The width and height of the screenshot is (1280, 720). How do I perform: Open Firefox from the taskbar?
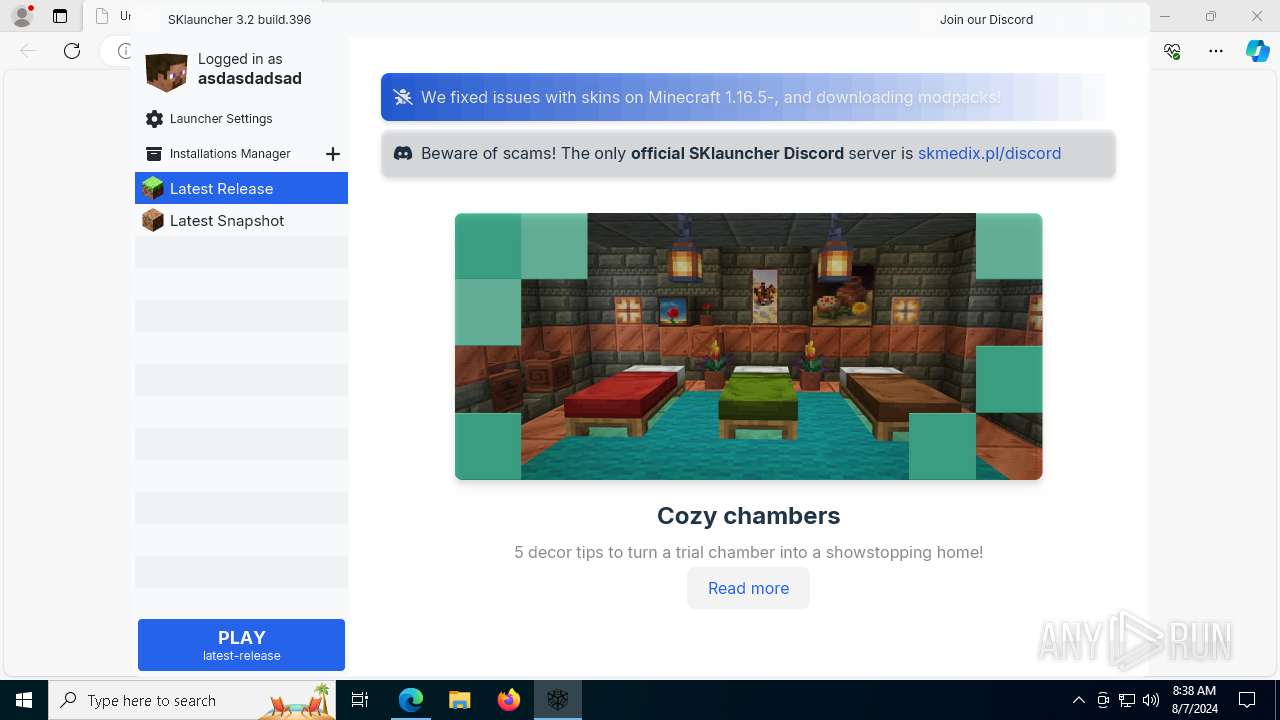pyautogui.click(x=509, y=700)
